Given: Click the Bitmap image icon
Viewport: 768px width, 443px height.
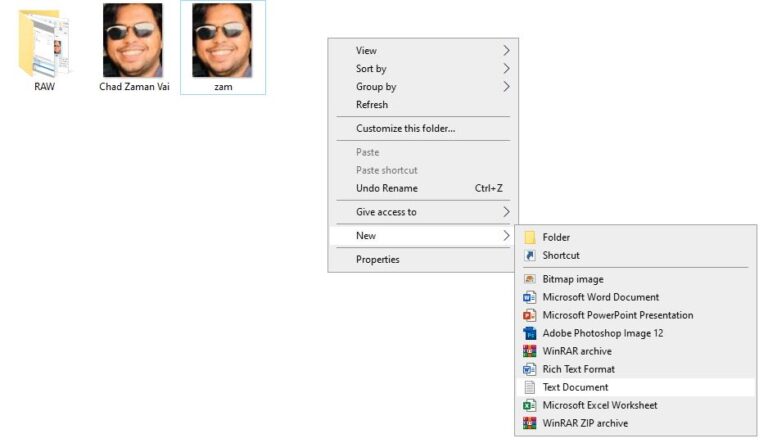Looking at the screenshot, I should click(x=529, y=279).
